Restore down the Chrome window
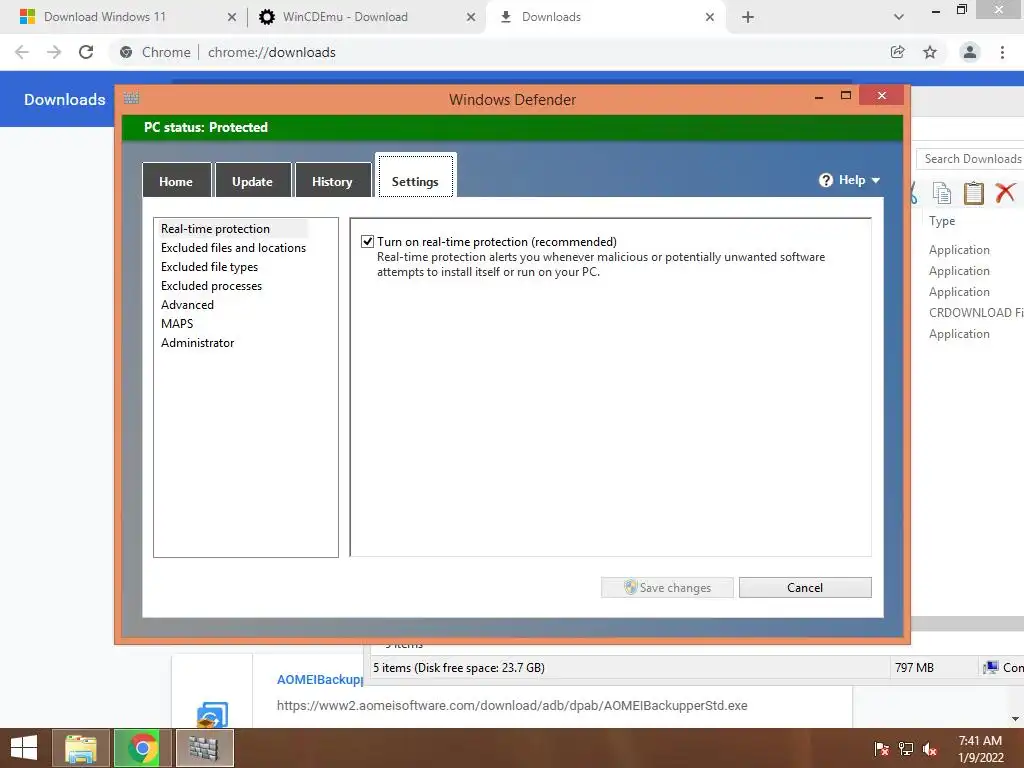The image size is (1024, 768). (961, 9)
